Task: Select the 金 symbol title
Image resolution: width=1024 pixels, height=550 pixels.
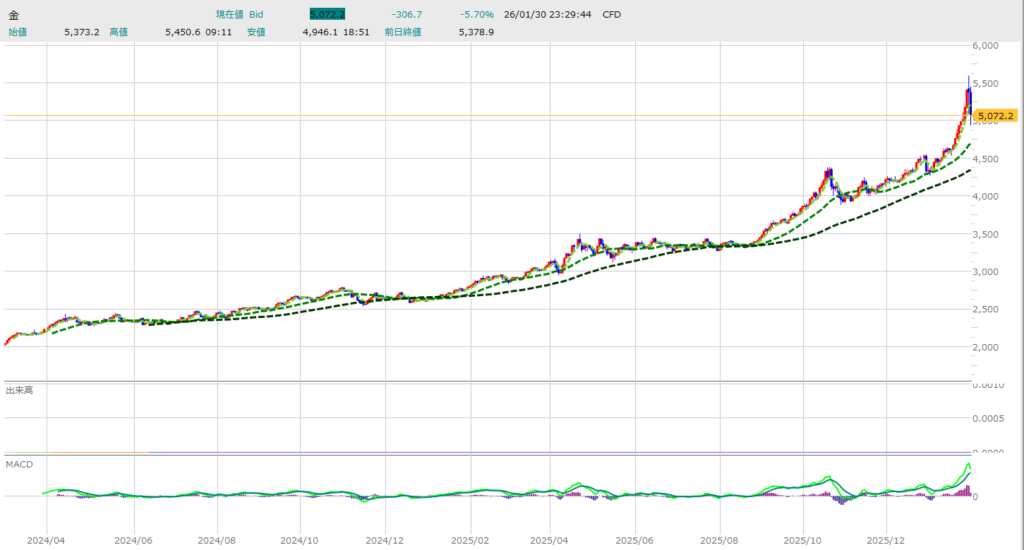Action: pyautogui.click(x=14, y=15)
